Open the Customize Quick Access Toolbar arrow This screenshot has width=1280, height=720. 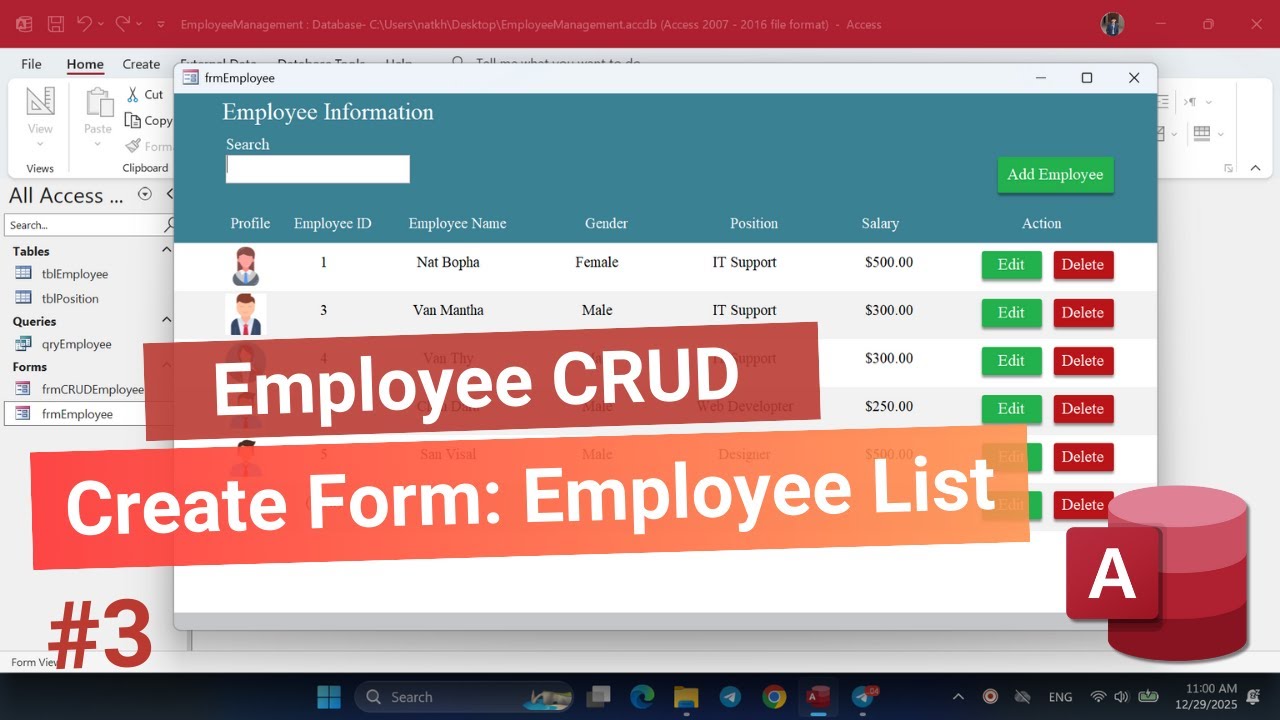(160, 24)
